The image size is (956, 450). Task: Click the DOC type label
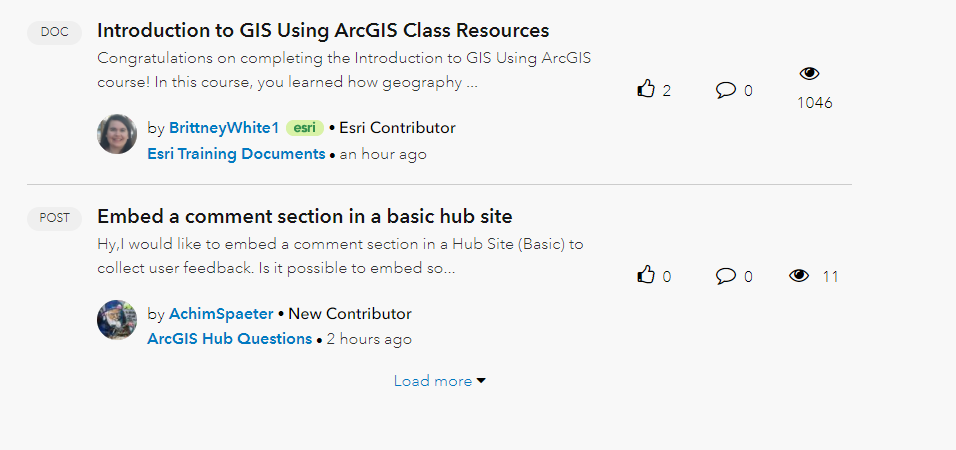[54, 32]
